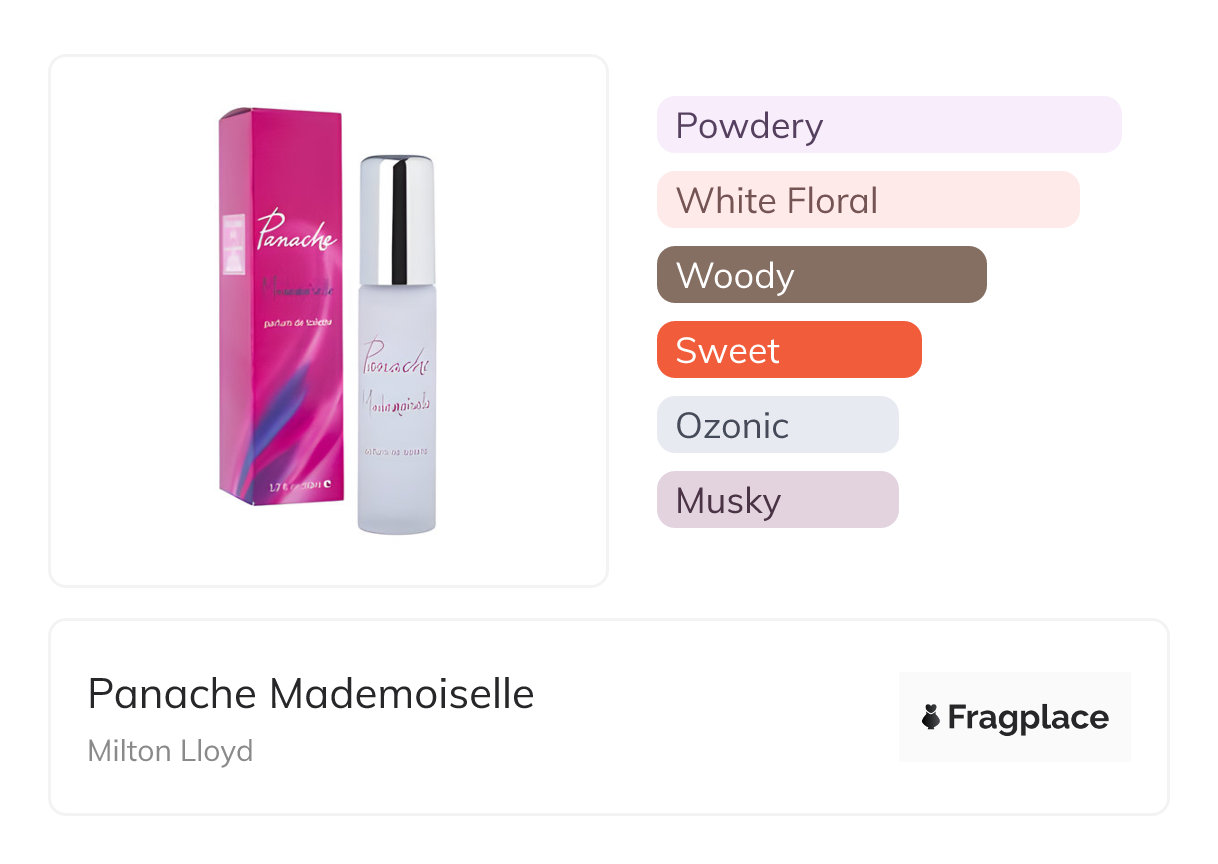1218x864 pixels.
Task: Click the Panache script logo on the pink box
Action: pos(296,229)
